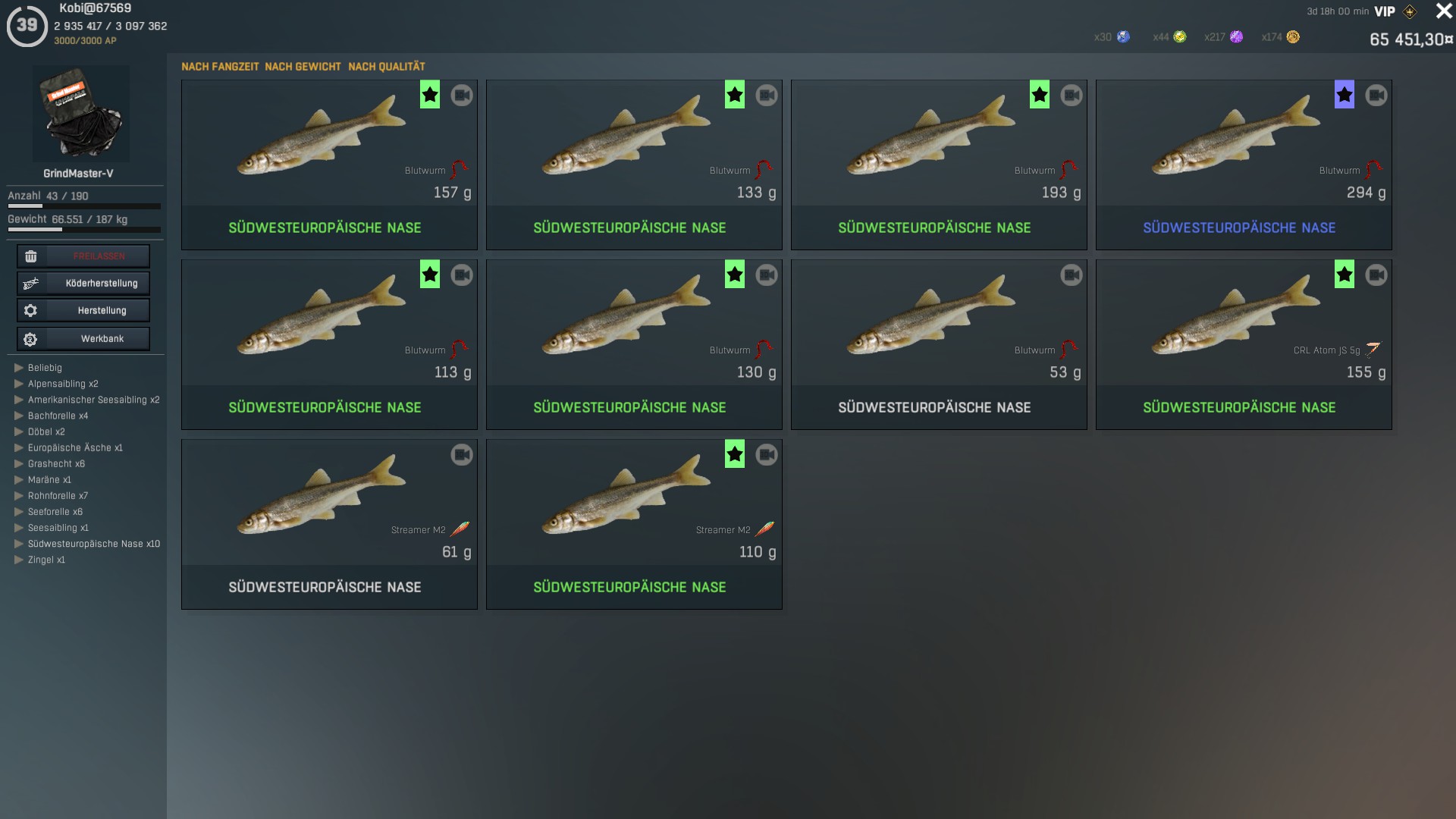Click the camera icon on the 61 g fish
The width and height of the screenshot is (1456, 819).
[x=462, y=455]
